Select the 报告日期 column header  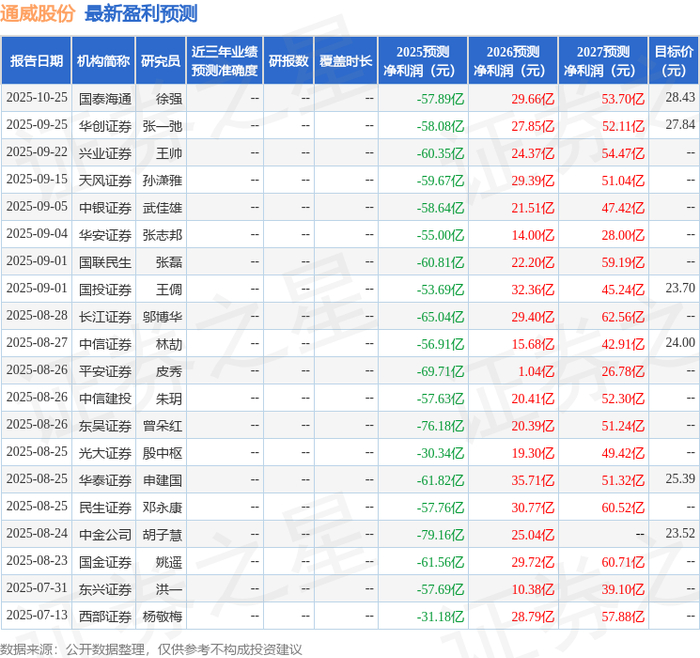pos(36,61)
